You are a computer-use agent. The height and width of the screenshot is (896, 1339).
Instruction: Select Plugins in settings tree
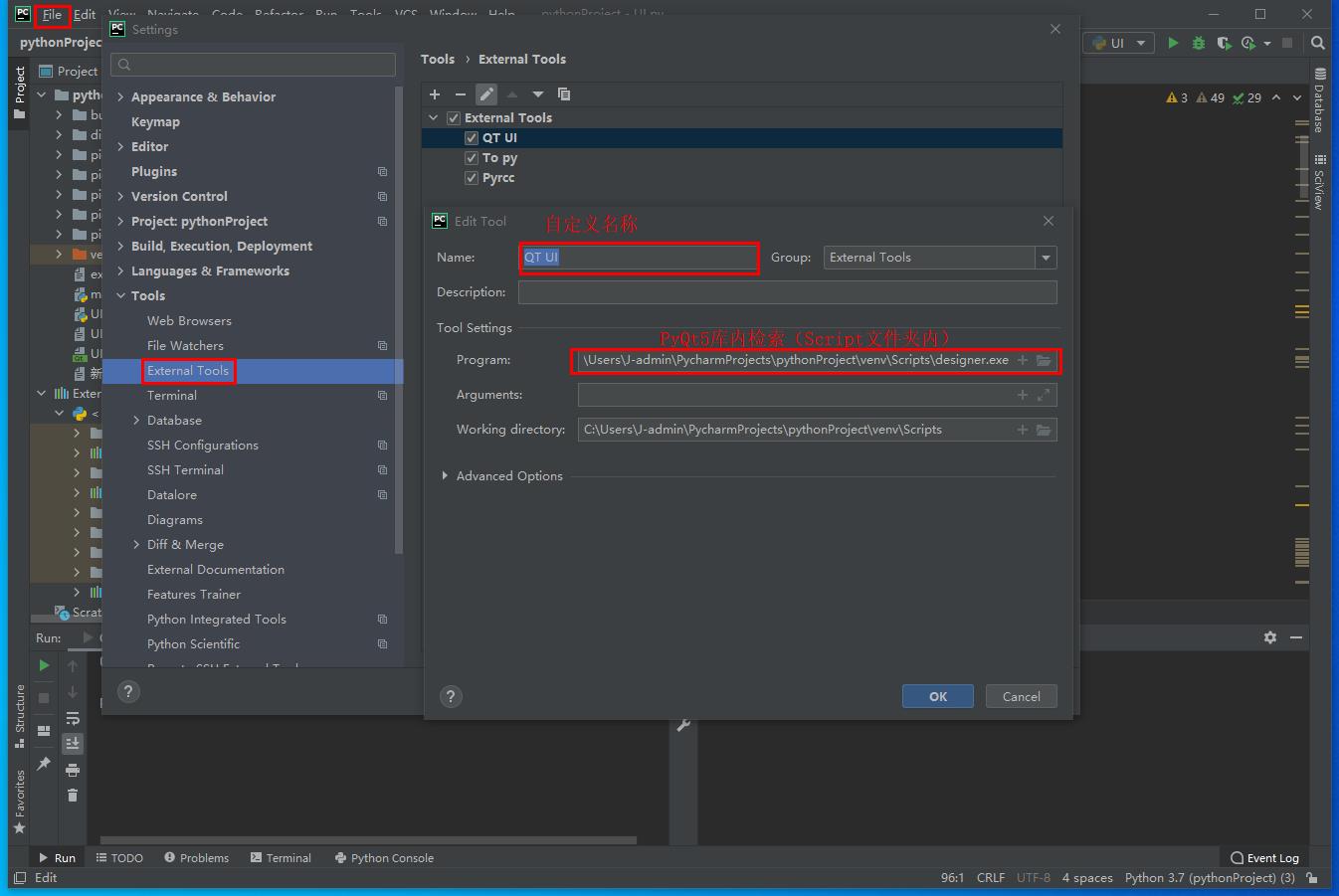pyautogui.click(x=154, y=171)
